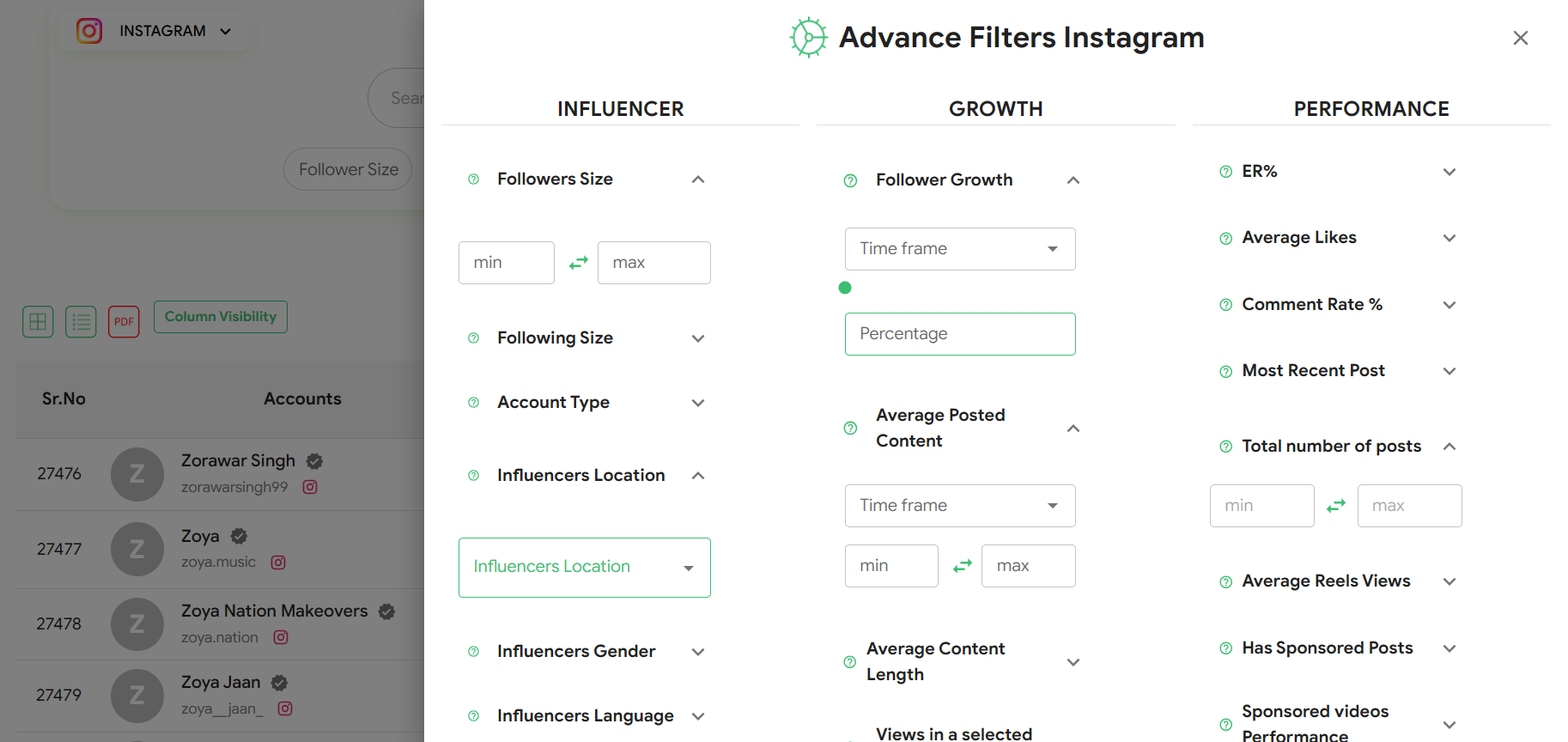This screenshot has width=1568, height=742.
Task: Expand the Account Type filter
Action: 698,403
